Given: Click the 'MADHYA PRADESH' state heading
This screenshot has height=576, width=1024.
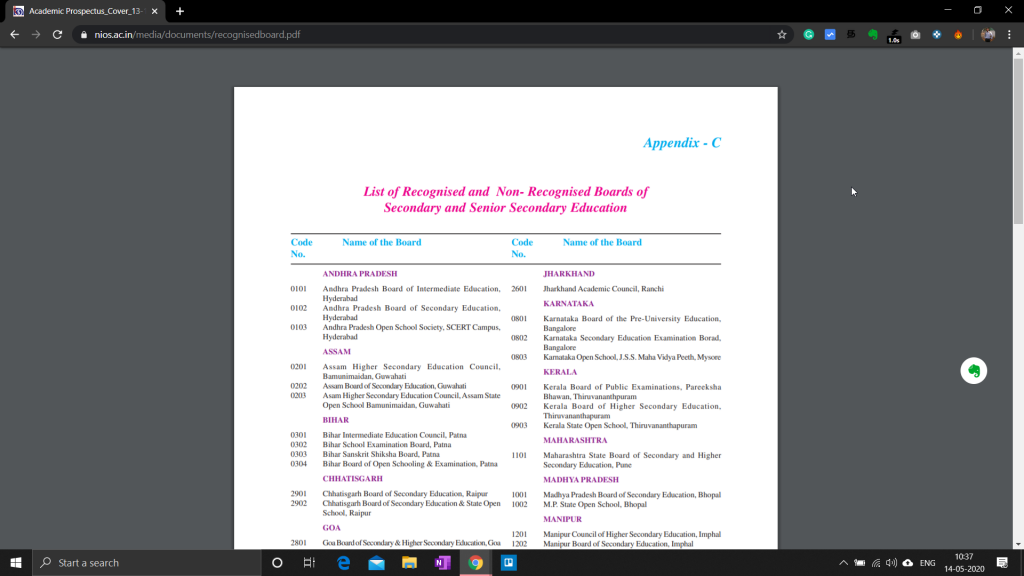Looking at the screenshot, I should click(581, 479).
